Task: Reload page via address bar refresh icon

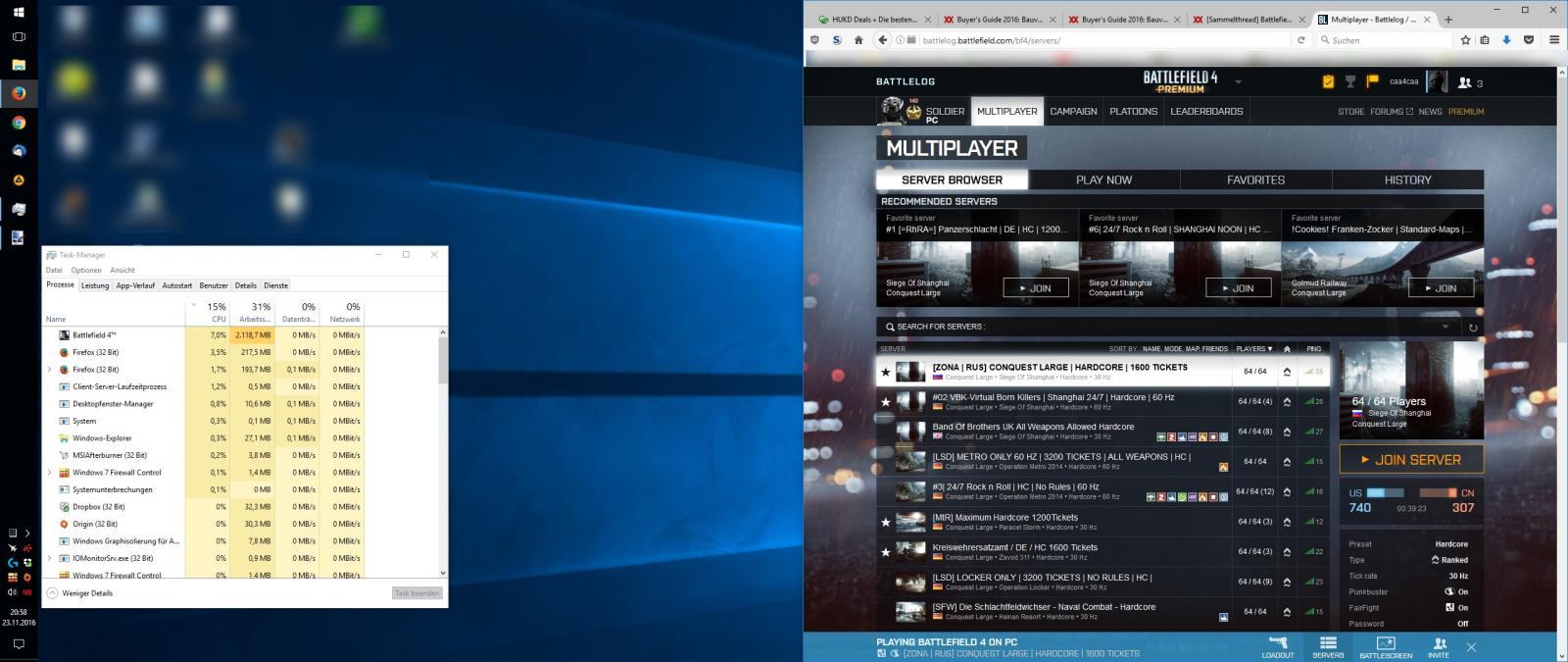Action: coord(1300,40)
